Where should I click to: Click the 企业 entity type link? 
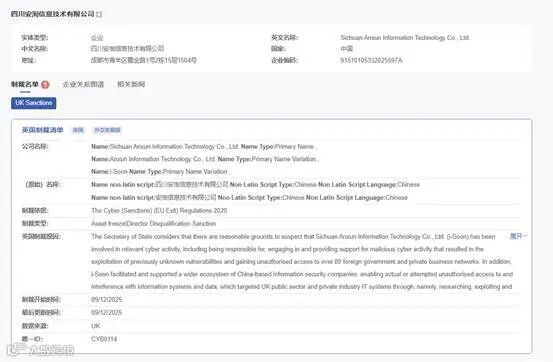97,37
